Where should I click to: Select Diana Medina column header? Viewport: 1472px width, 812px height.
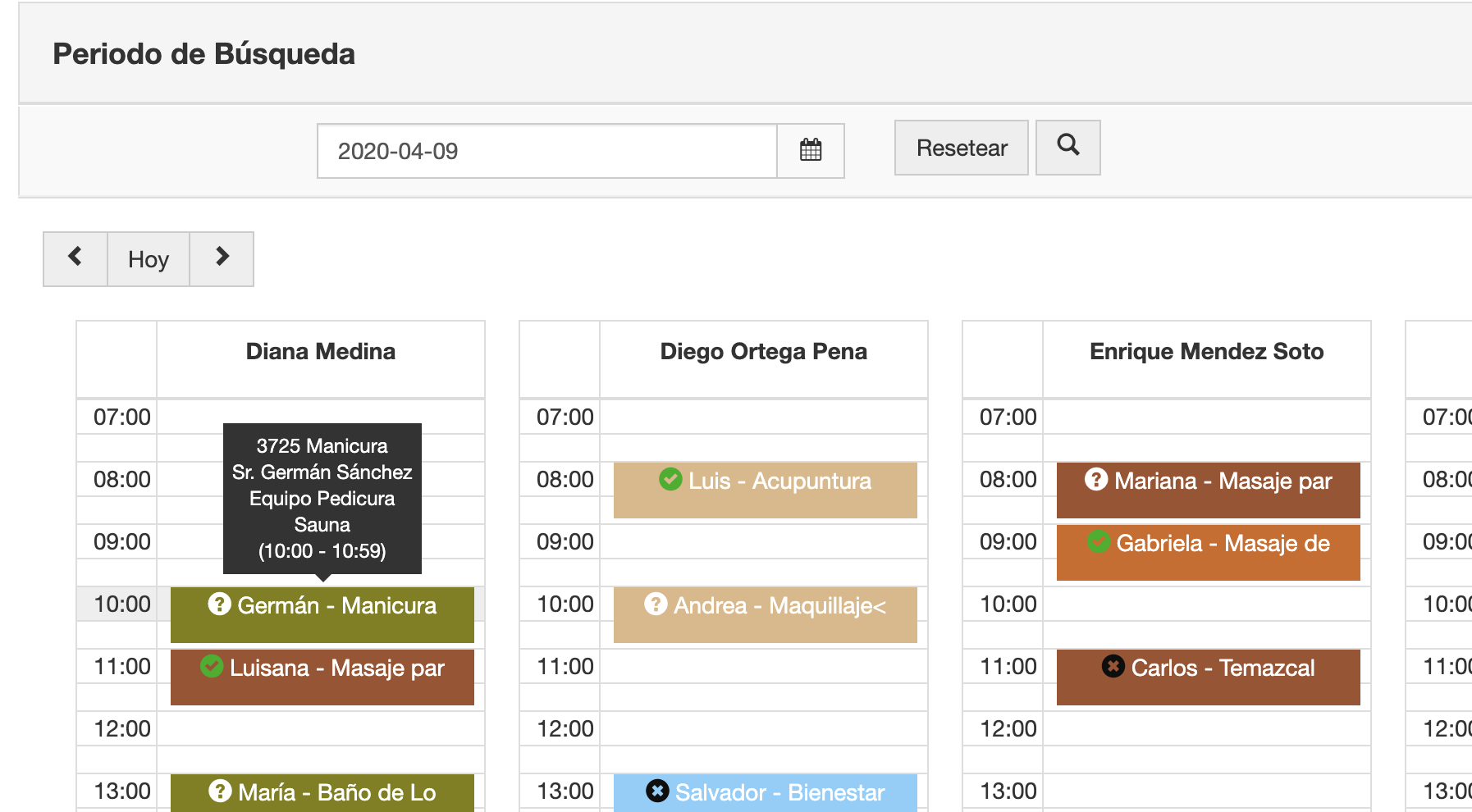coord(321,352)
